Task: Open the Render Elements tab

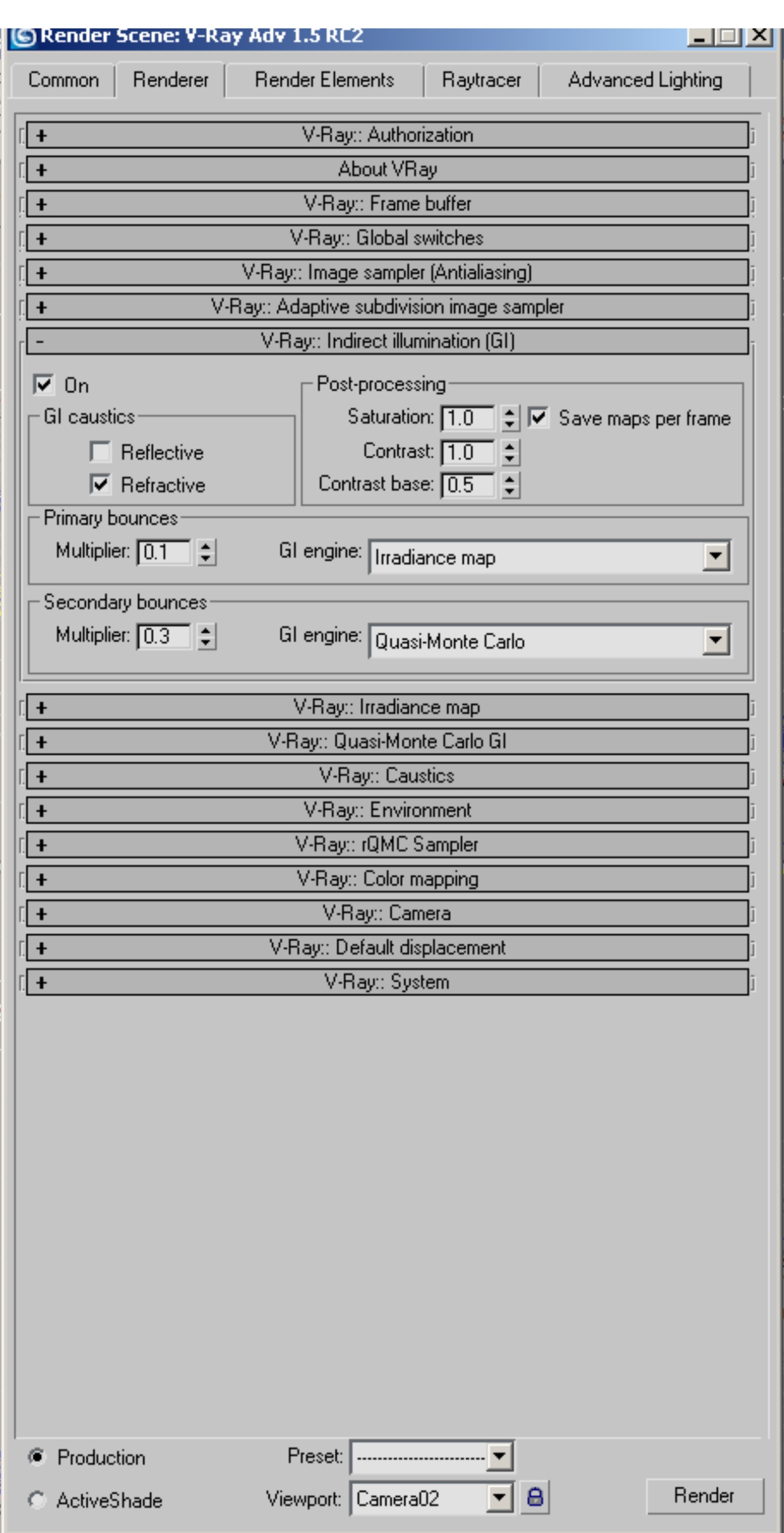Action: 324,81
